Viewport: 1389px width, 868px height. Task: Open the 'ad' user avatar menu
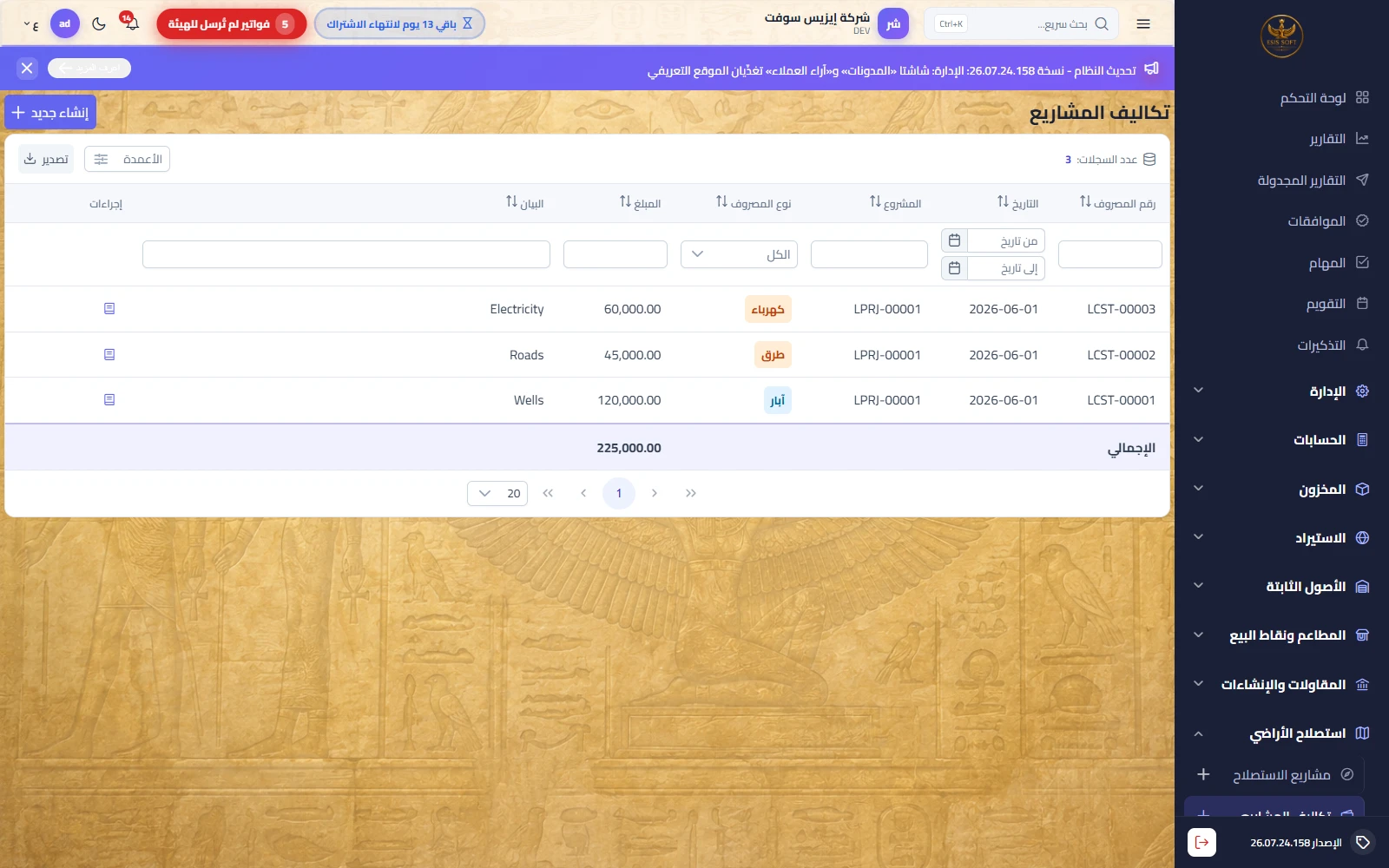tap(65, 23)
